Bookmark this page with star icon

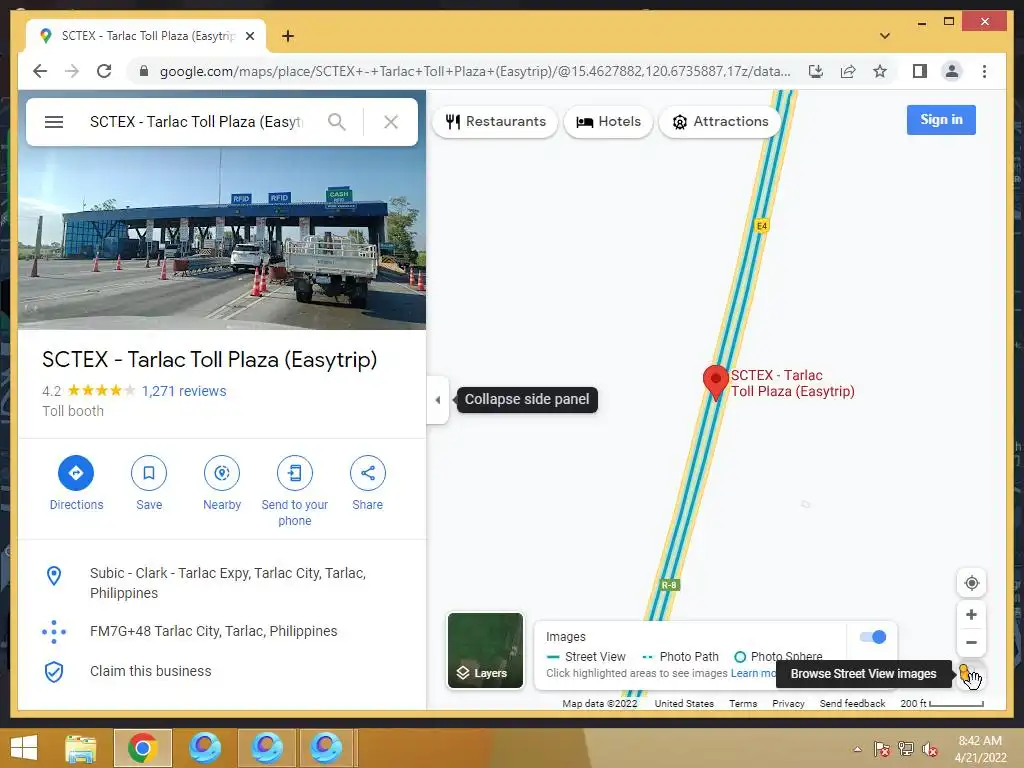click(880, 71)
